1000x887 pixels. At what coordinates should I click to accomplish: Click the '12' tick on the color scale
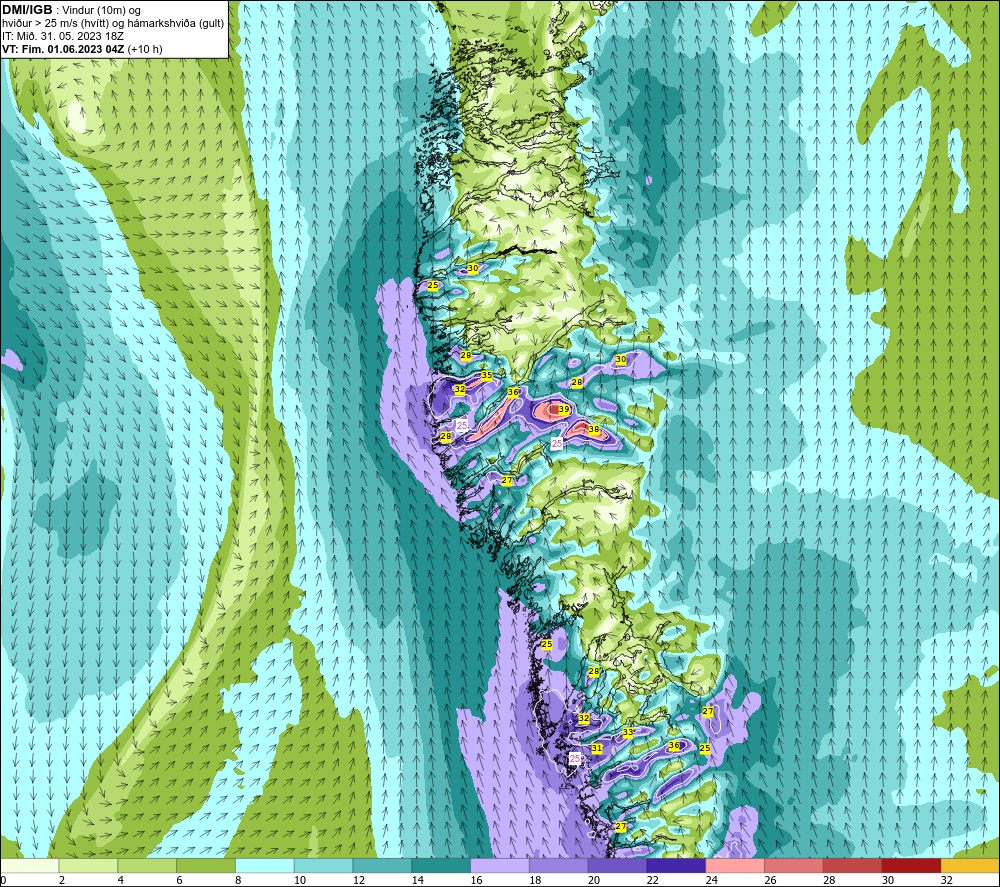tap(358, 880)
